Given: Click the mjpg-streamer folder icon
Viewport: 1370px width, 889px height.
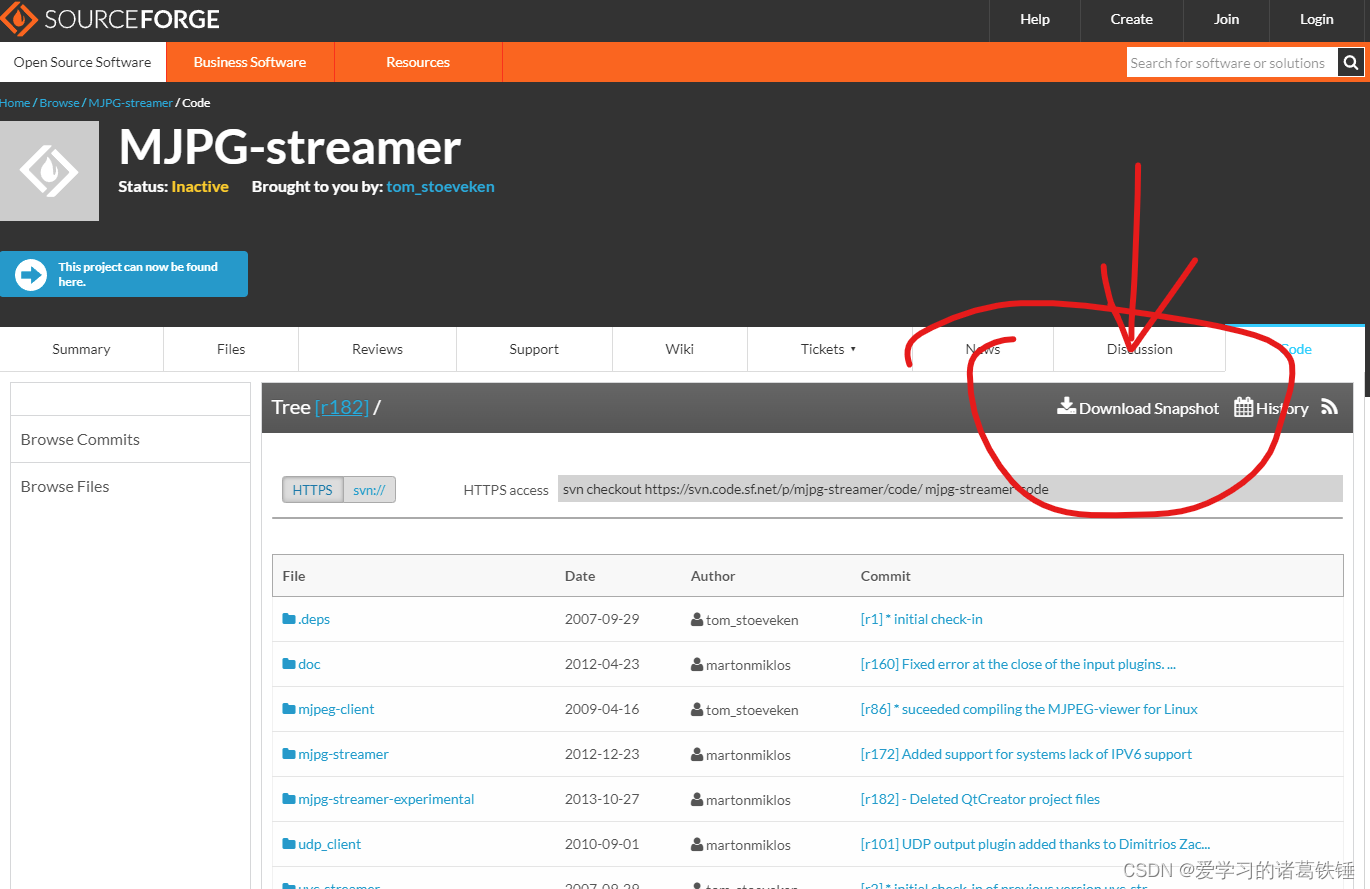Looking at the screenshot, I should [x=289, y=754].
